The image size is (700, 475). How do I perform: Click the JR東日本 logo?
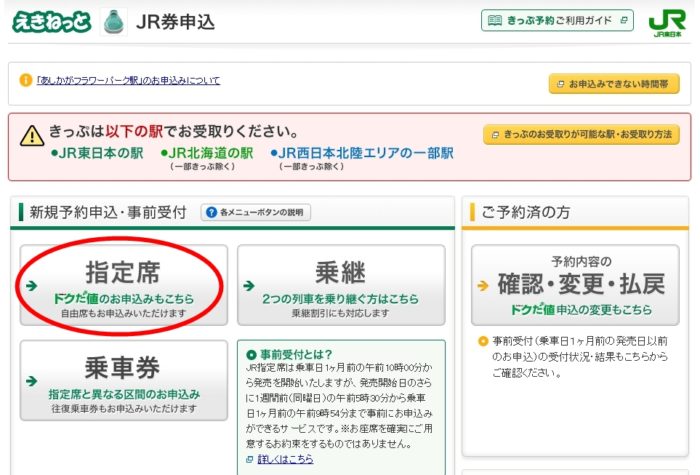667,24
